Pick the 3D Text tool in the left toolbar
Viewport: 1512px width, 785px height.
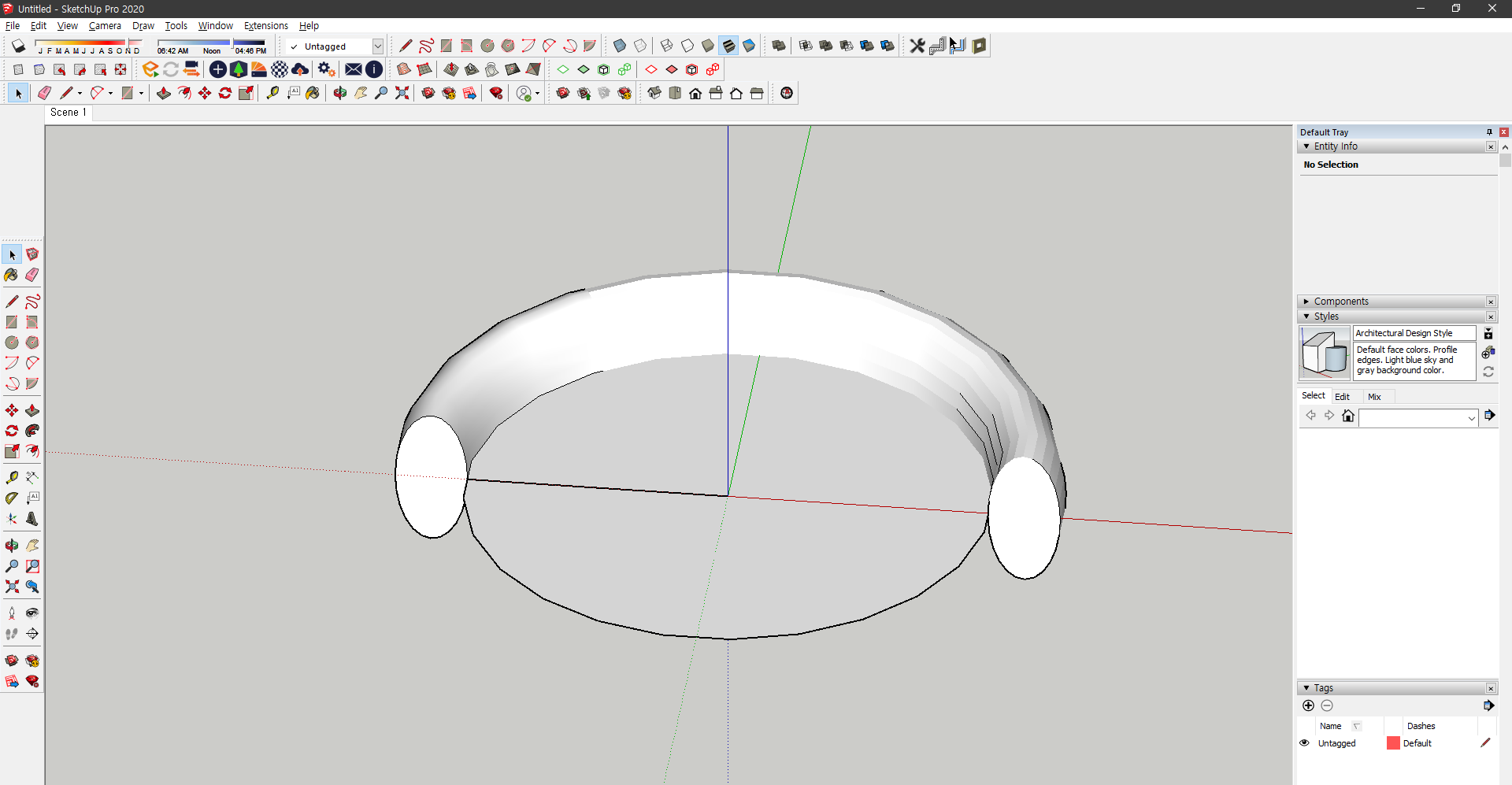point(32,519)
